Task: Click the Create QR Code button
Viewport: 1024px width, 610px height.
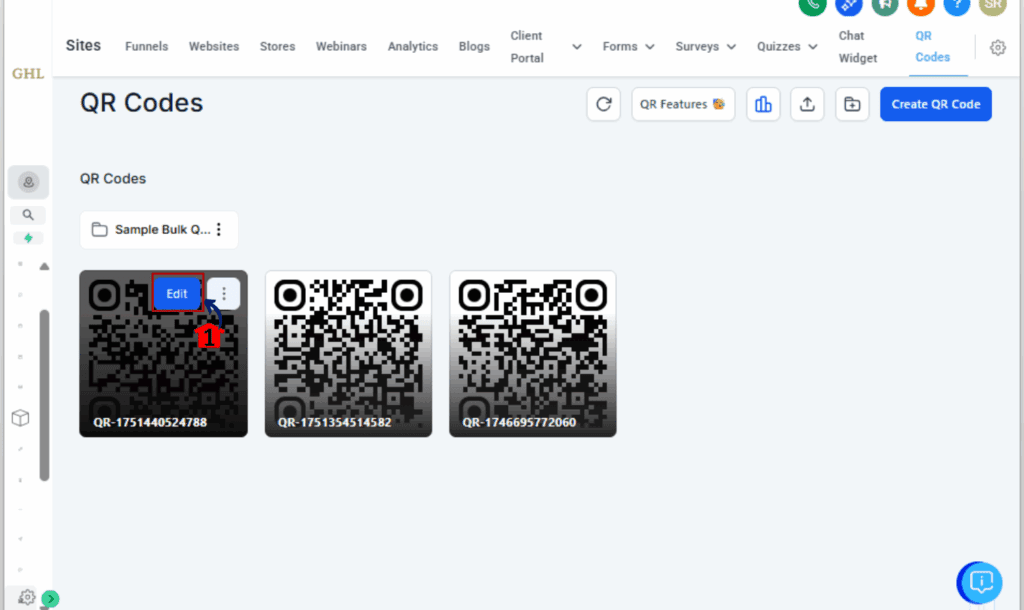Action: pos(935,104)
